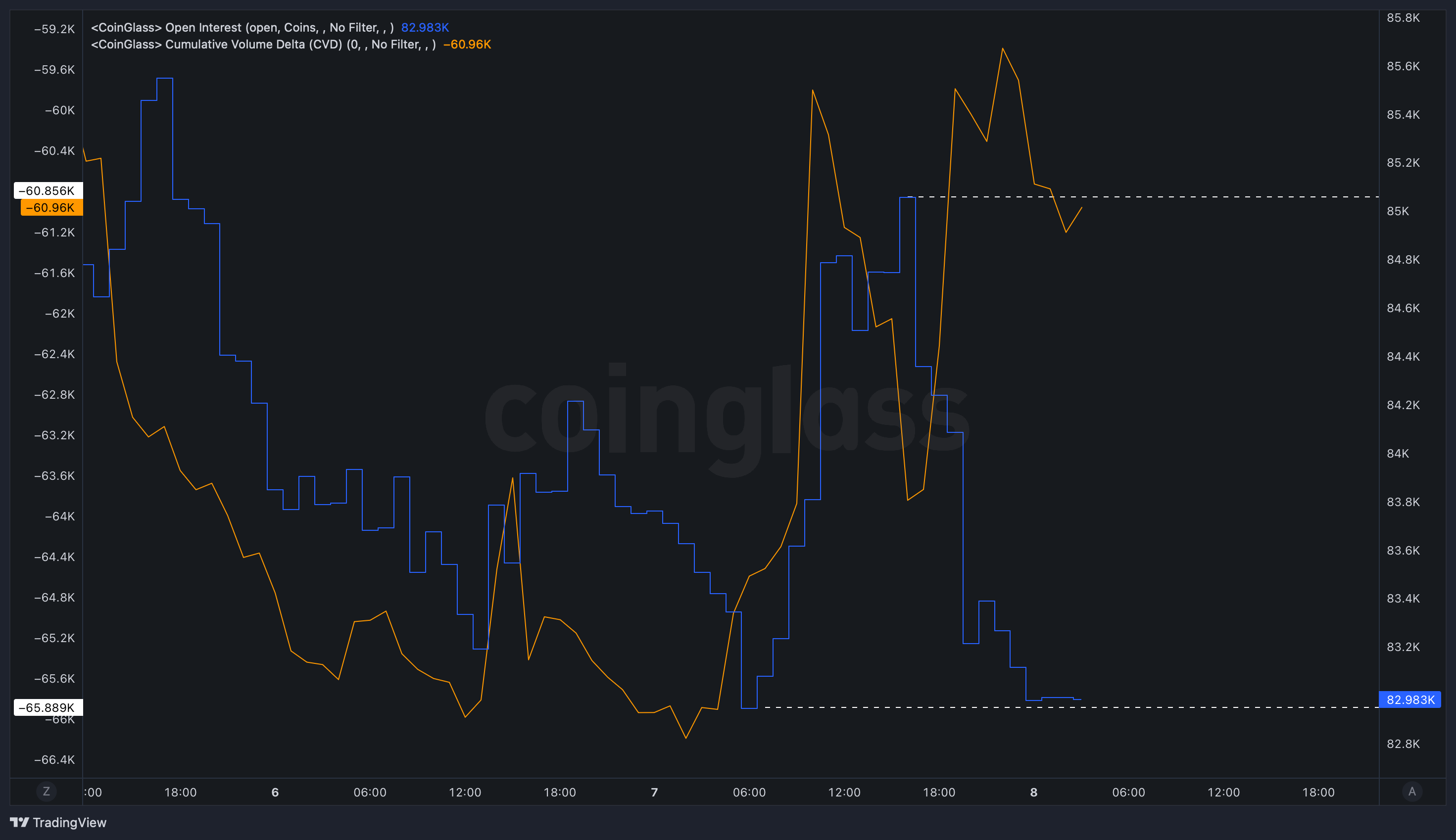This screenshot has width=1456, height=840.
Task: Click the −64K left axis label
Action: [59, 516]
